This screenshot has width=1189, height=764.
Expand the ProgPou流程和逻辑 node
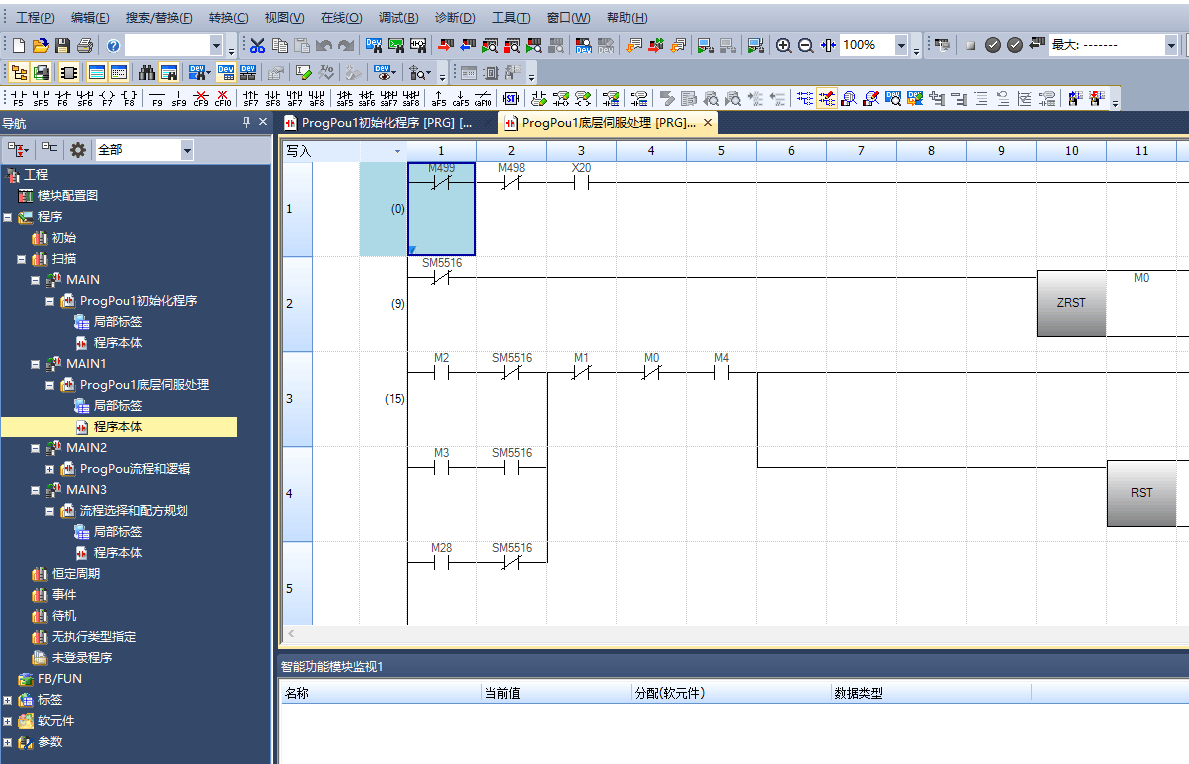click(x=50, y=469)
